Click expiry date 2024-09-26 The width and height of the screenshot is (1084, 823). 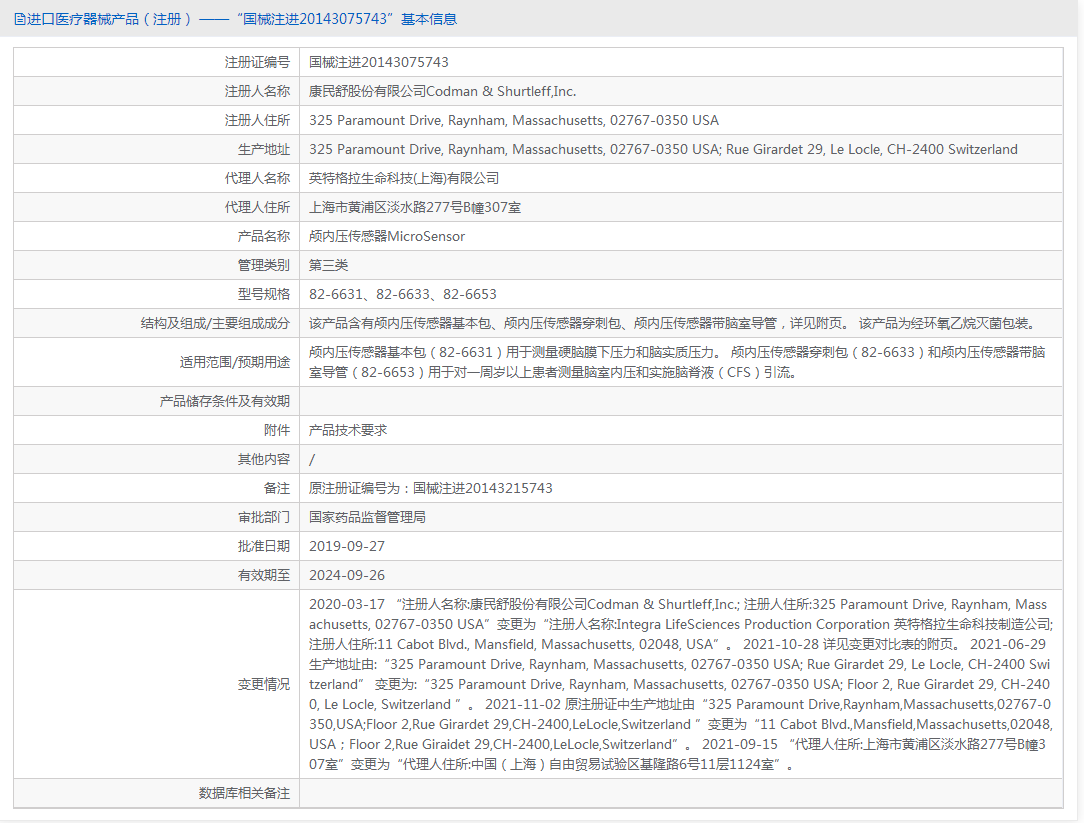pos(346,575)
